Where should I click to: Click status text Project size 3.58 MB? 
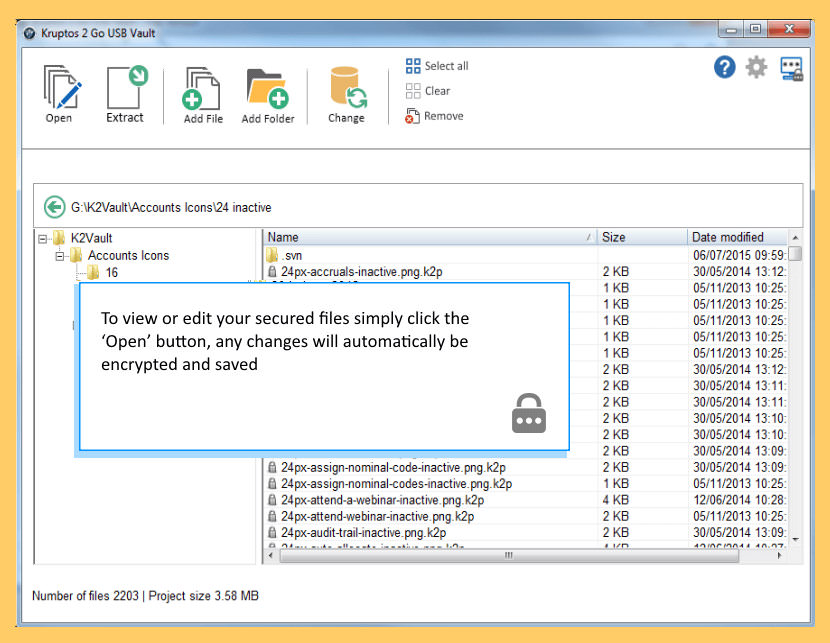(x=203, y=596)
